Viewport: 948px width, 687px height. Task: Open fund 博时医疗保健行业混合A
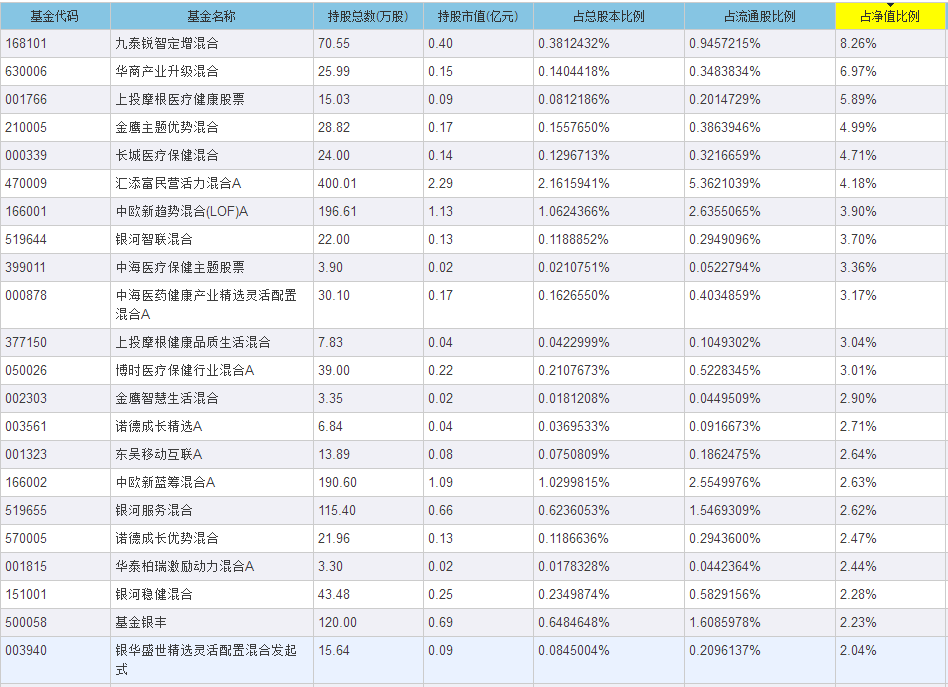pos(185,370)
